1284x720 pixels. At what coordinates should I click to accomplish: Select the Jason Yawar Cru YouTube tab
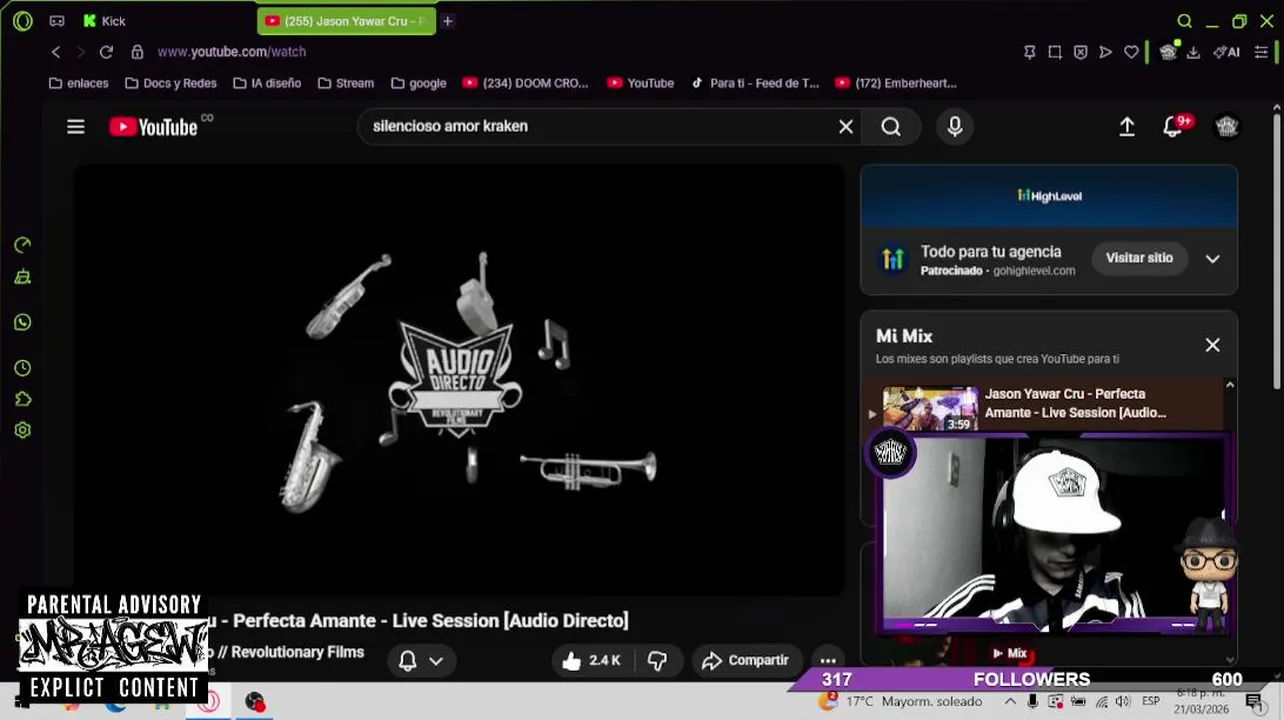(x=347, y=21)
